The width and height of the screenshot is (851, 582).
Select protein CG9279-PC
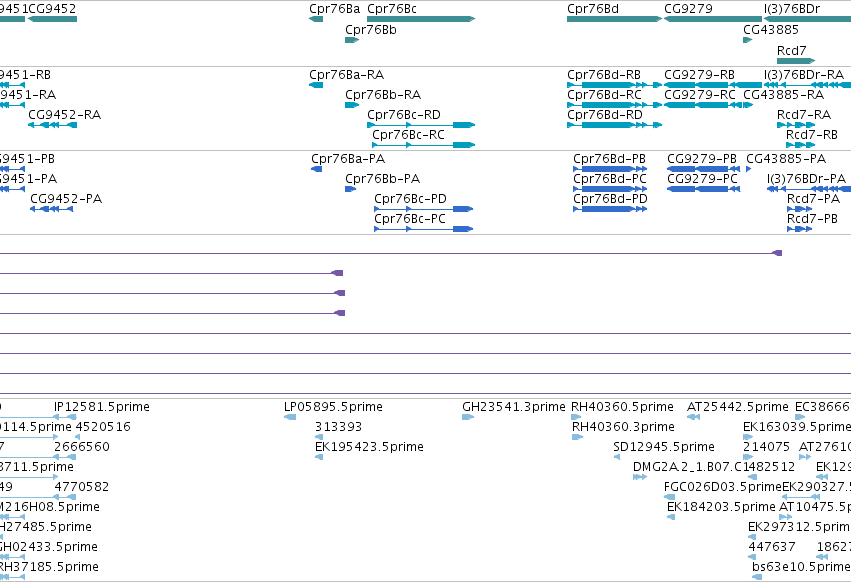coord(703,189)
